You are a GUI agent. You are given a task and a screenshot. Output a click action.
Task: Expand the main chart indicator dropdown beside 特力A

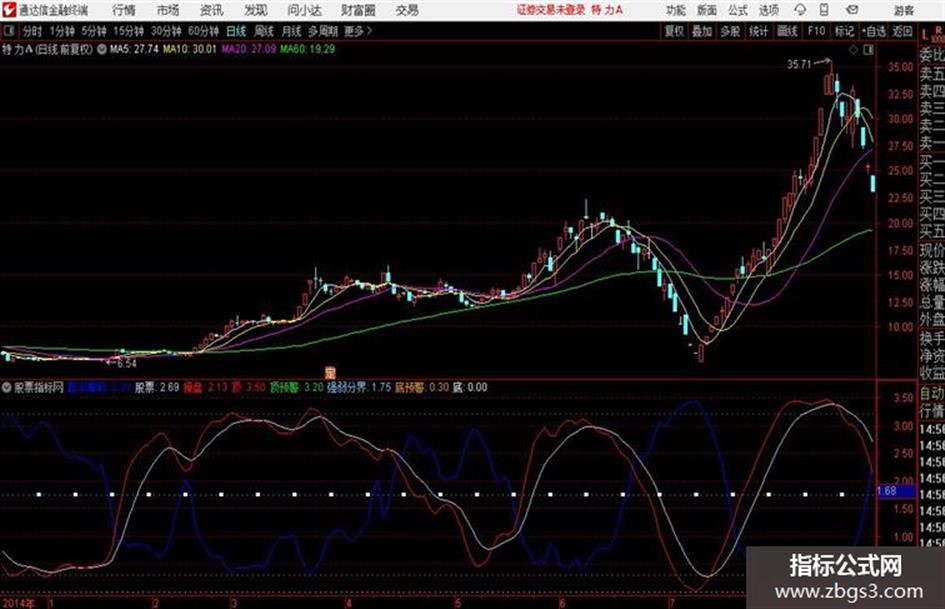[x=101, y=49]
